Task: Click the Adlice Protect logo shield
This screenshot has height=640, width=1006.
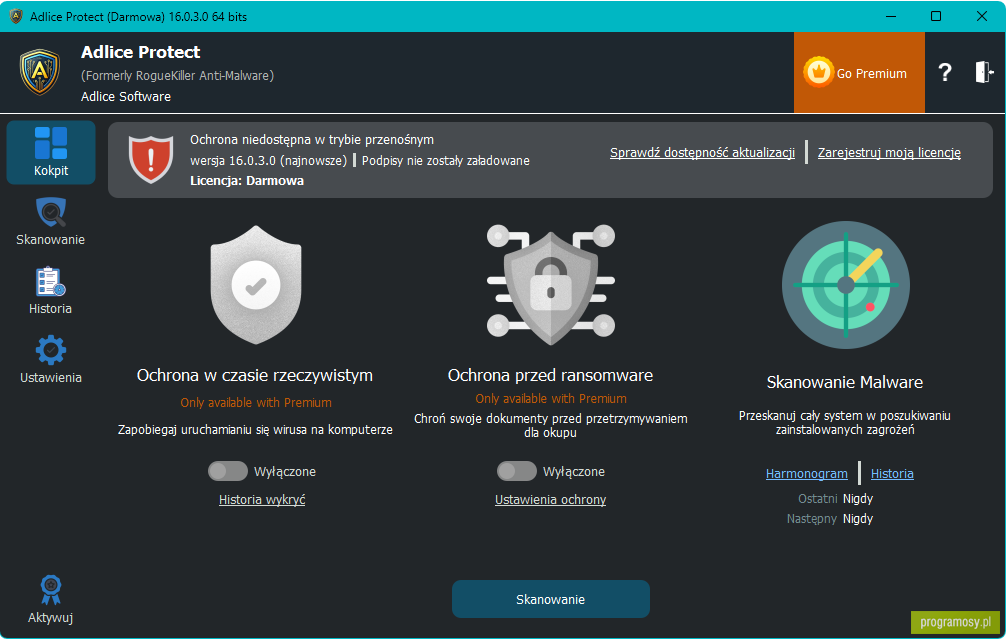Action: (40, 72)
